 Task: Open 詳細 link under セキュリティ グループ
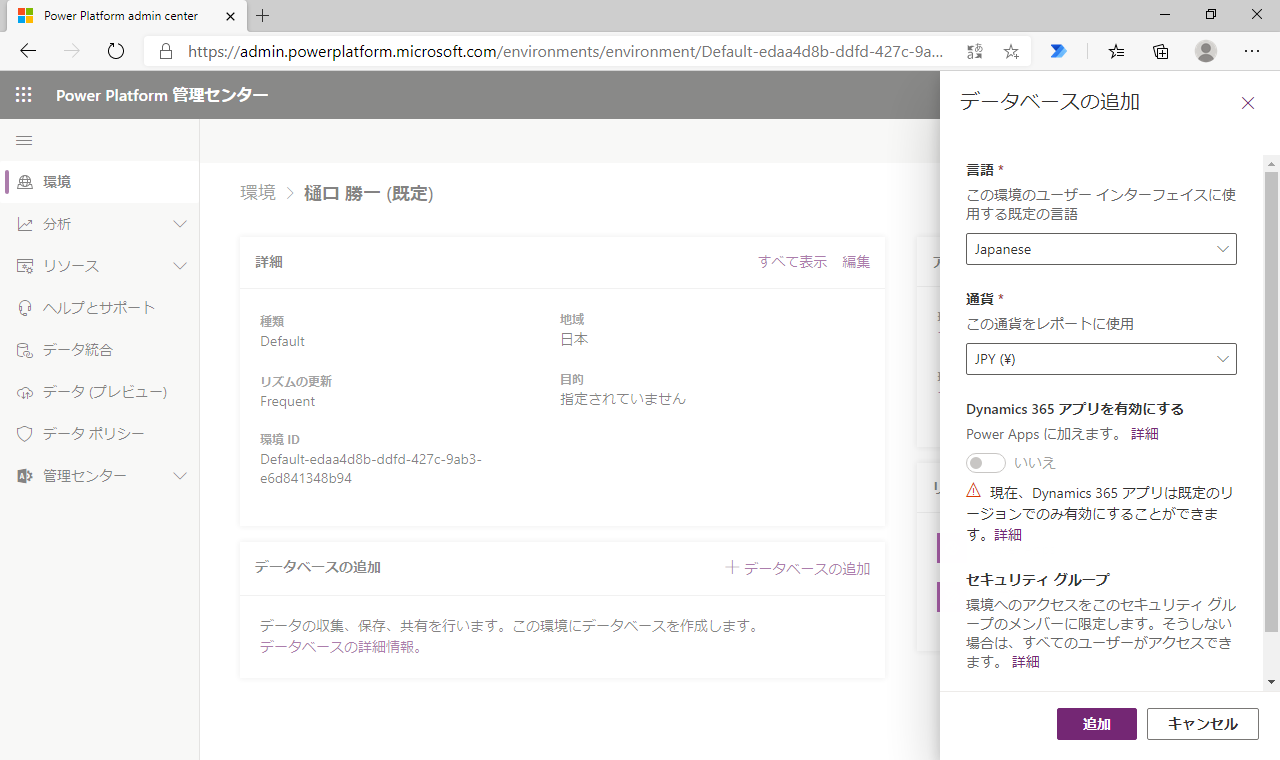(x=1026, y=662)
